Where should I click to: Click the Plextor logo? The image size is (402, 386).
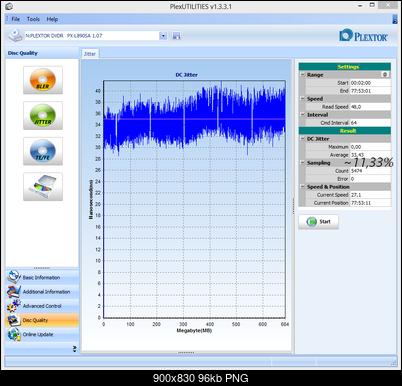click(363, 35)
